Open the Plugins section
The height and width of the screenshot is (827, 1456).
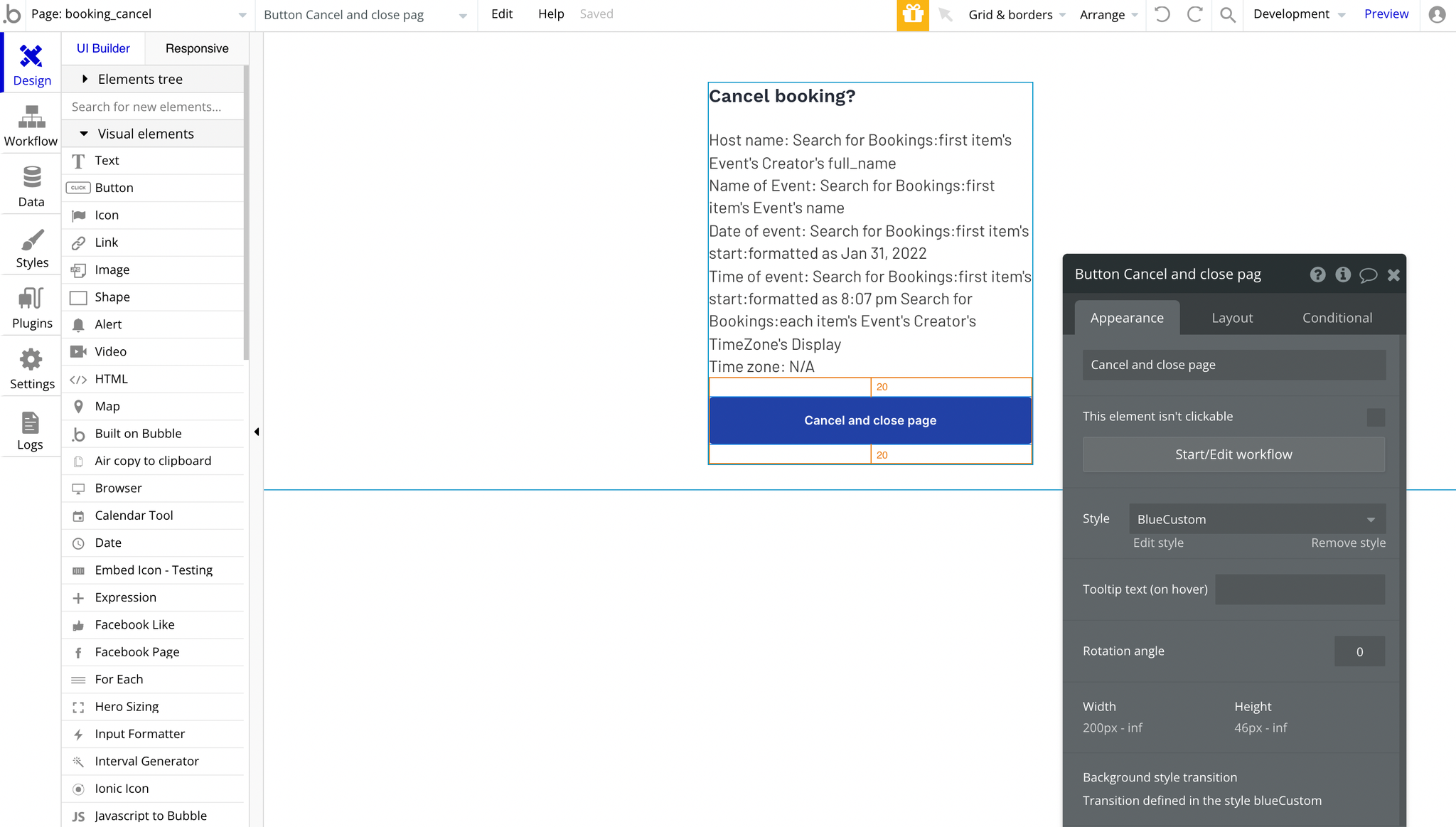coord(31,308)
